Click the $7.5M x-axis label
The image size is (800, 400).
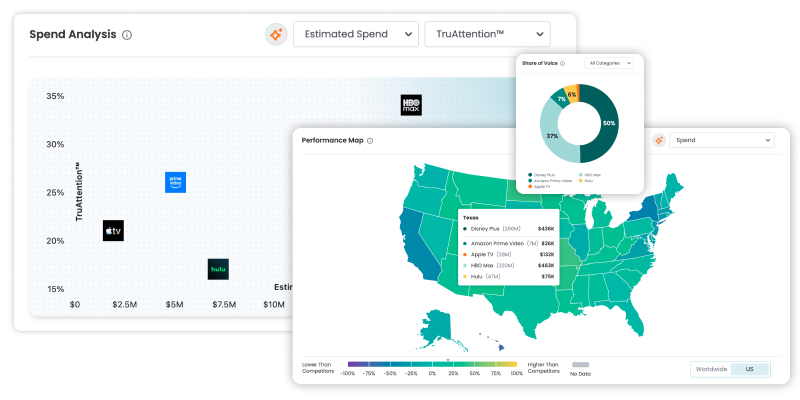[x=224, y=305]
